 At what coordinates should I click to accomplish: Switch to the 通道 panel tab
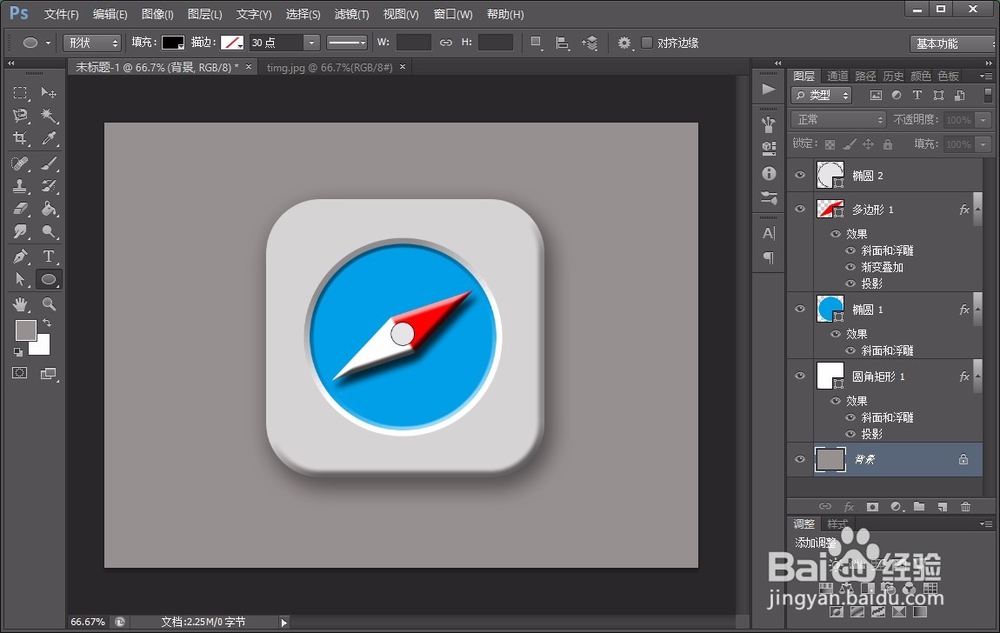(x=837, y=76)
